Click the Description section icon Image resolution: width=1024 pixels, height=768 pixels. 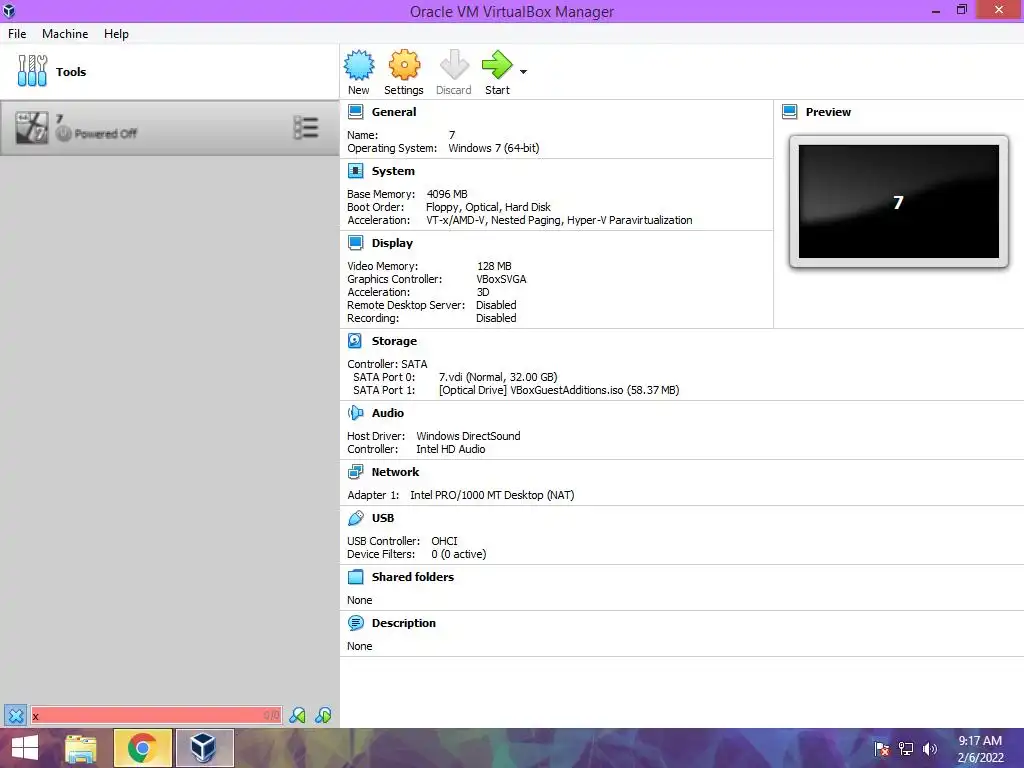coord(355,623)
